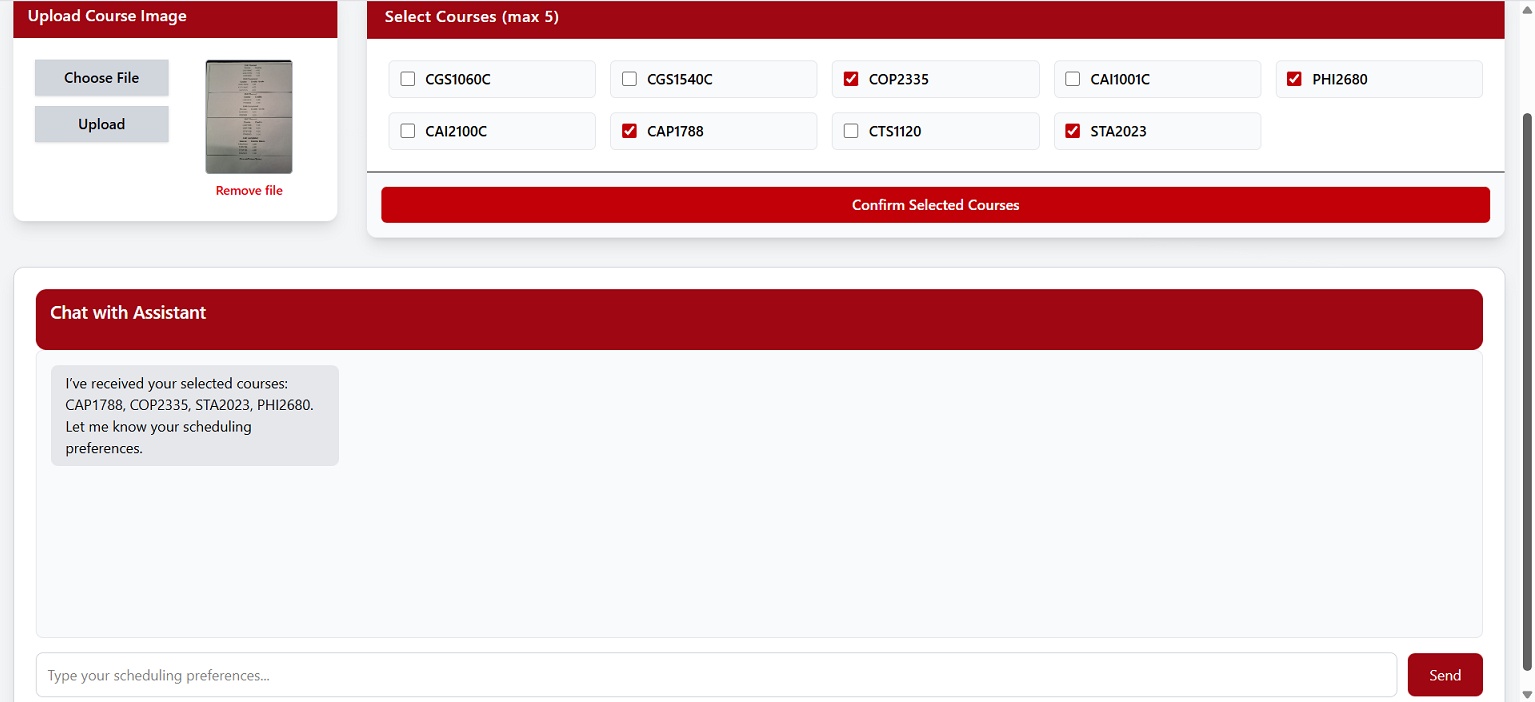Check the CGS1060C course checkbox
Image resolution: width=1535 pixels, height=702 pixels.
pos(408,79)
